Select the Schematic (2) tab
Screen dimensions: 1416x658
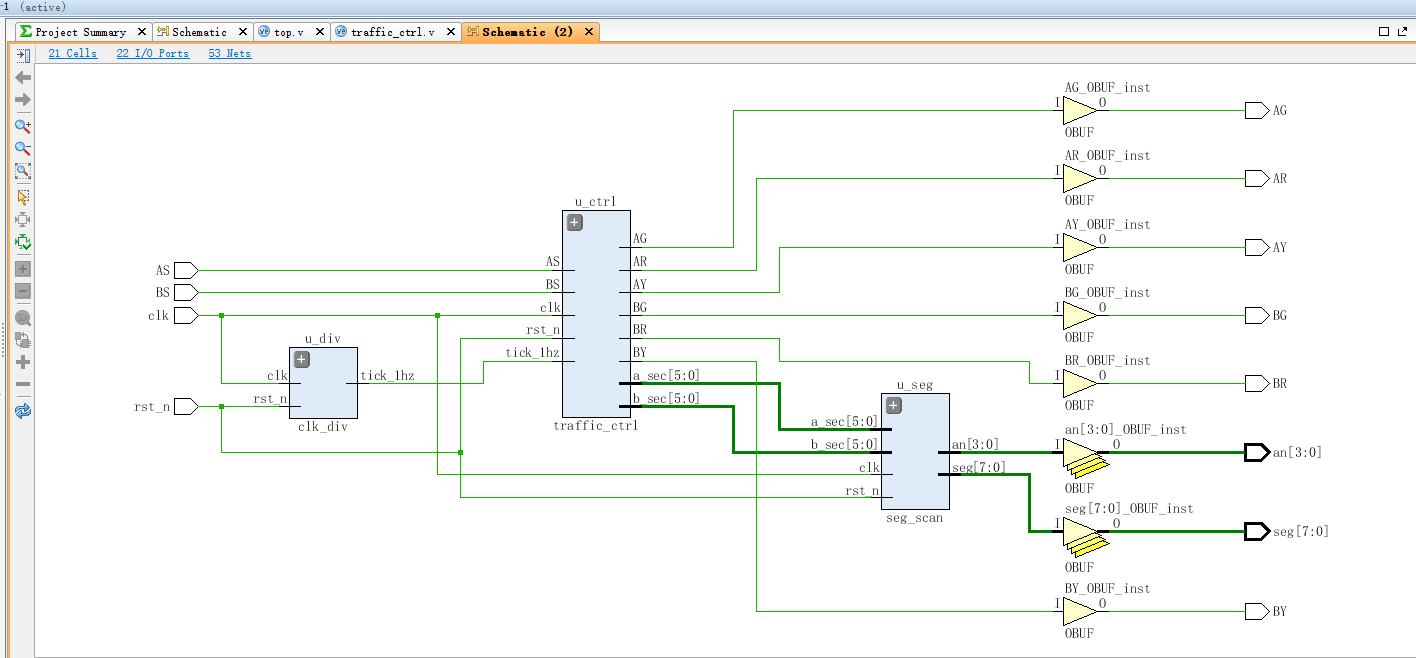coord(527,32)
